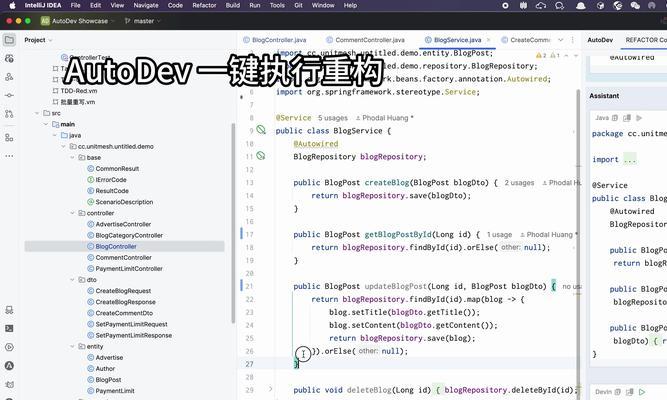Select the AutoDev panel tab
This screenshot has height=400, width=667.
pos(600,40)
